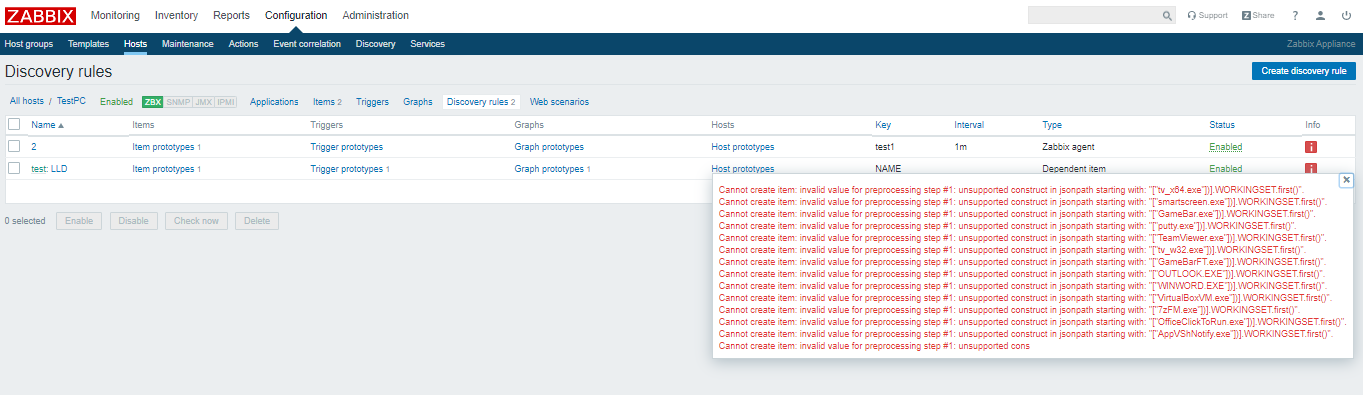Screen dimensions: 1363x395
Task: Click the TestPC breadcrumb link
Action: 71,102
